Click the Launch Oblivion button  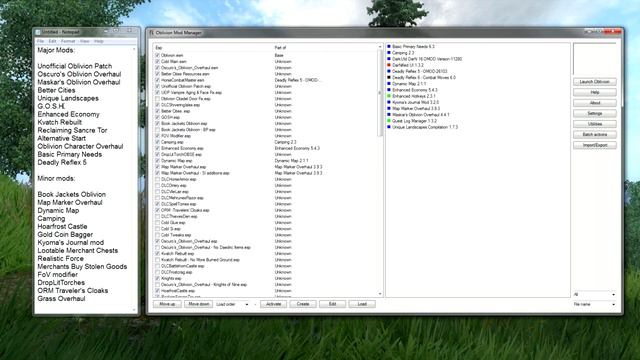click(x=594, y=82)
